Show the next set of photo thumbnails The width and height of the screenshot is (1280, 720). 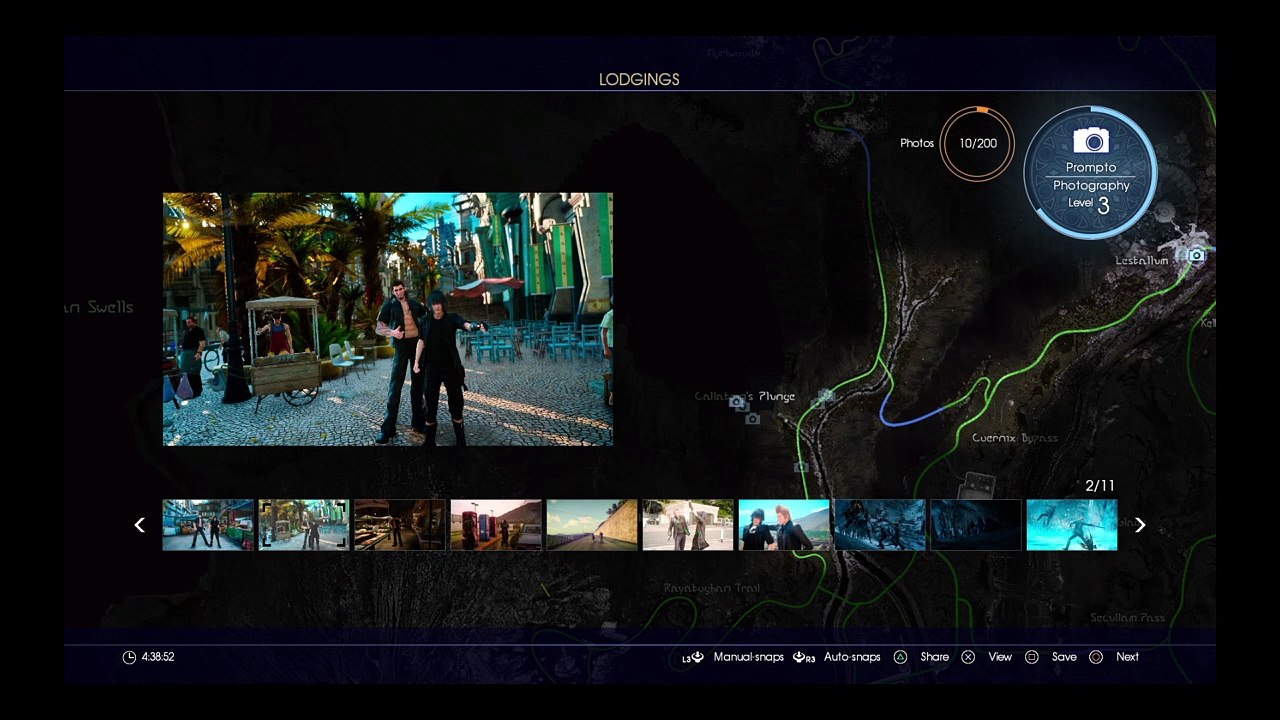point(1139,525)
